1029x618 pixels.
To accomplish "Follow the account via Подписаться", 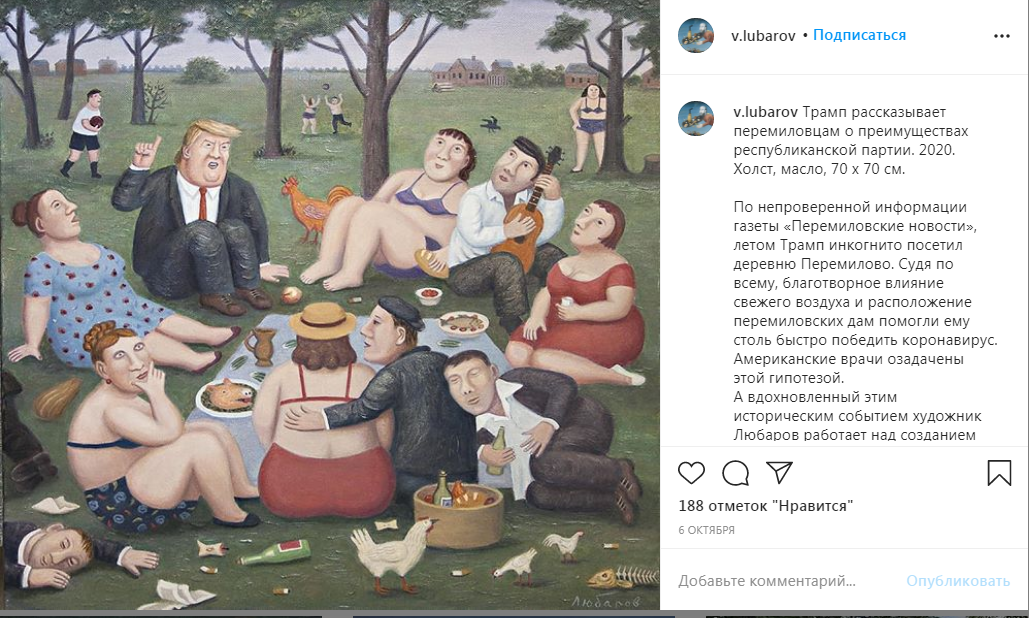I will click(x=859, y=35).
